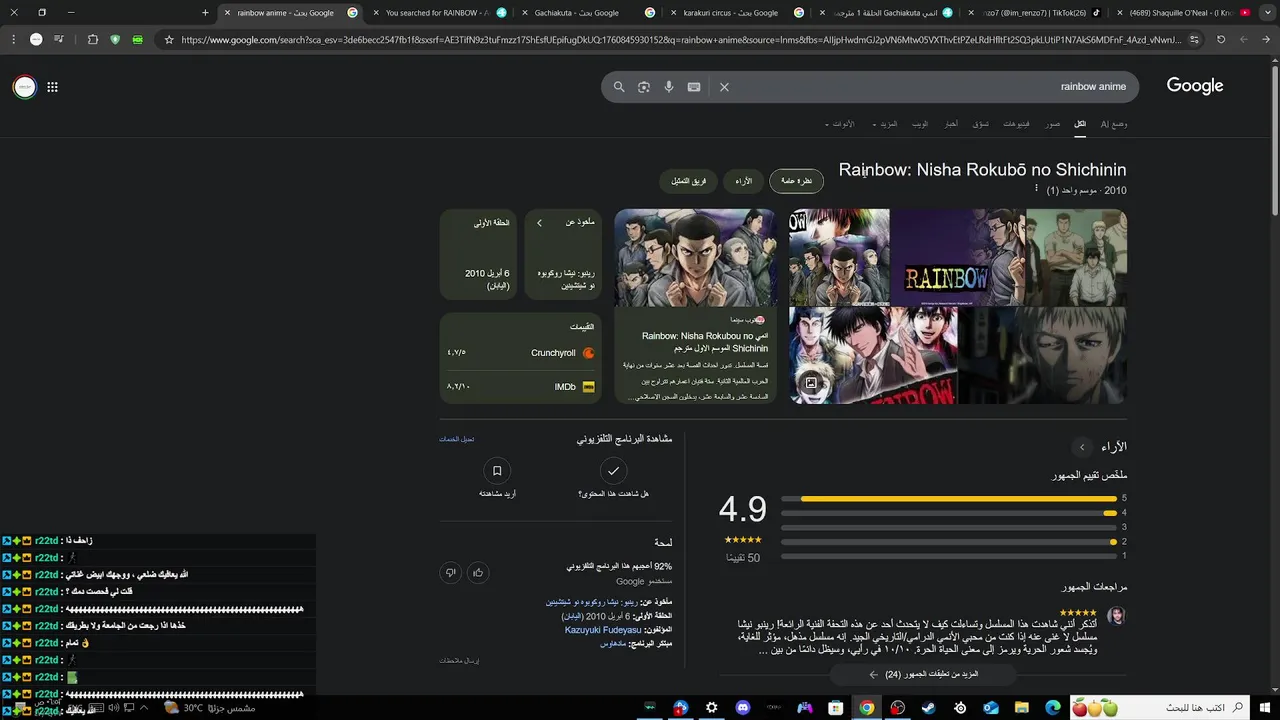The height and width of the screenshot is (720, 1280).
Task: Click inside the rainbow anime search field
Action: coord(930,87)
